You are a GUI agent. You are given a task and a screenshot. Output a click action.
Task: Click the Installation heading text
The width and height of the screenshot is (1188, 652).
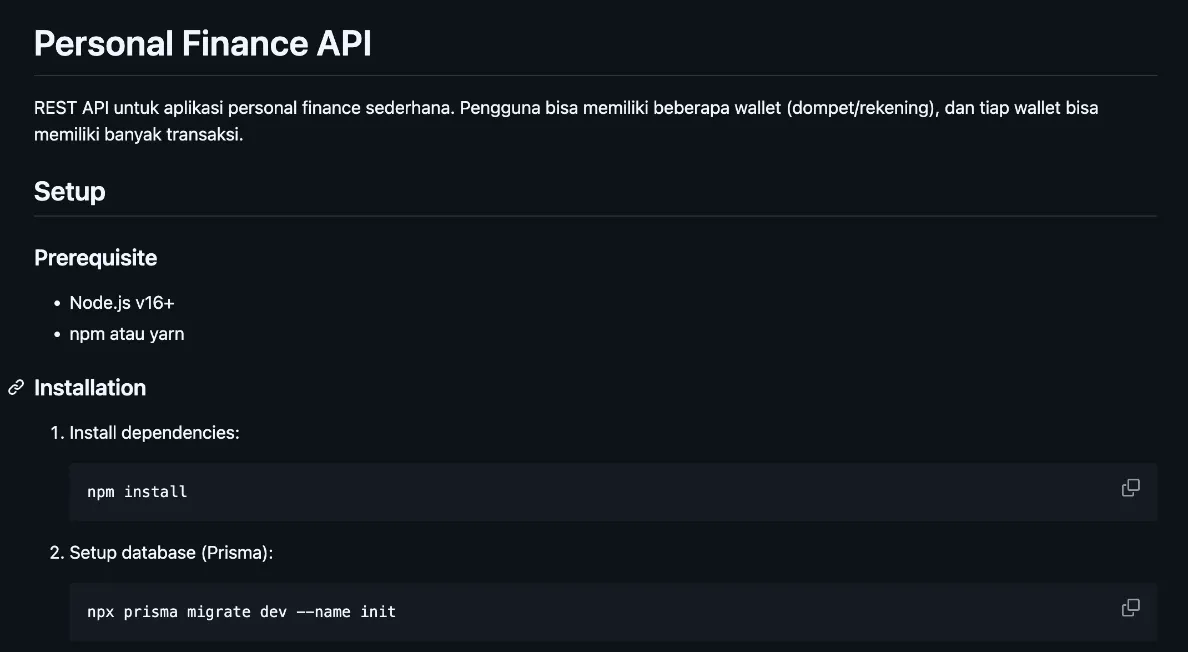coord(90,388)
